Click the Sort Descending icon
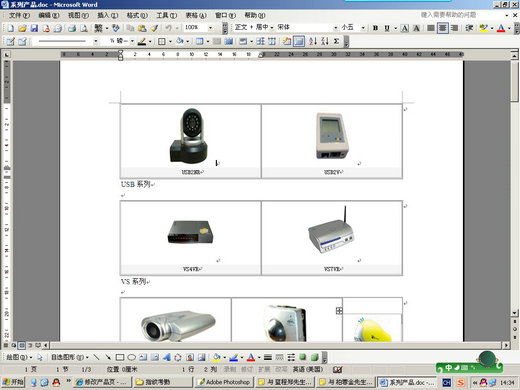 (325, 41)
